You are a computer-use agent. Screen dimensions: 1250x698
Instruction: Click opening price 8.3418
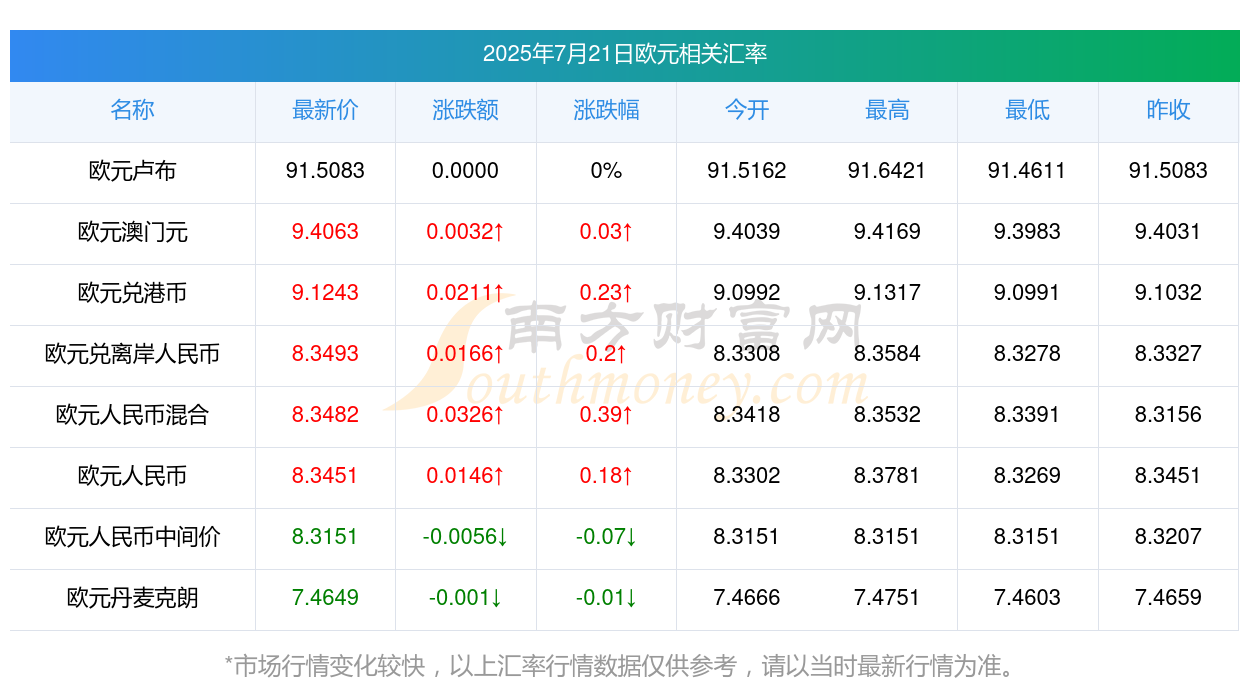(x=747, y=415)
